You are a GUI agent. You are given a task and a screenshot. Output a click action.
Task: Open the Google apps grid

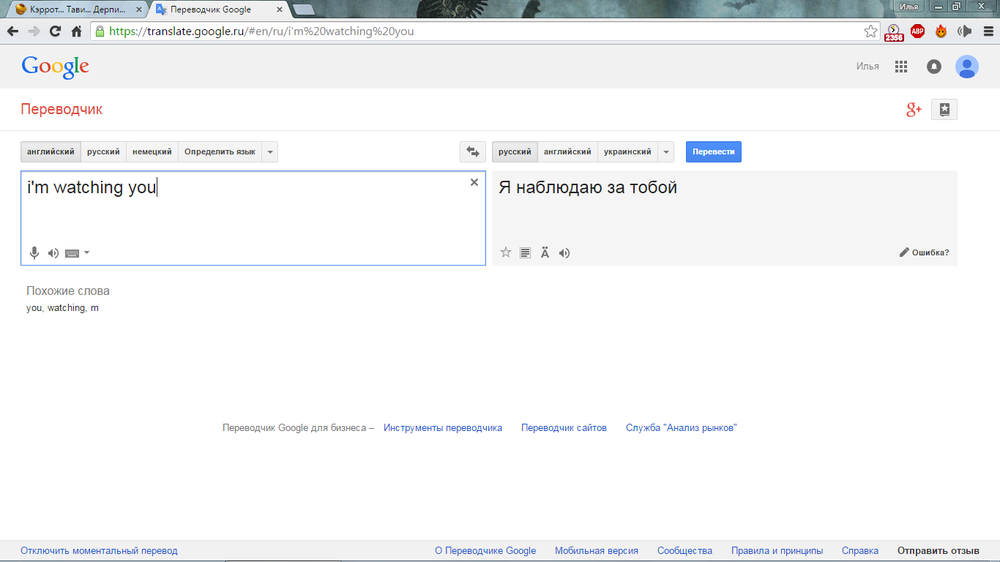click(901, 66)
